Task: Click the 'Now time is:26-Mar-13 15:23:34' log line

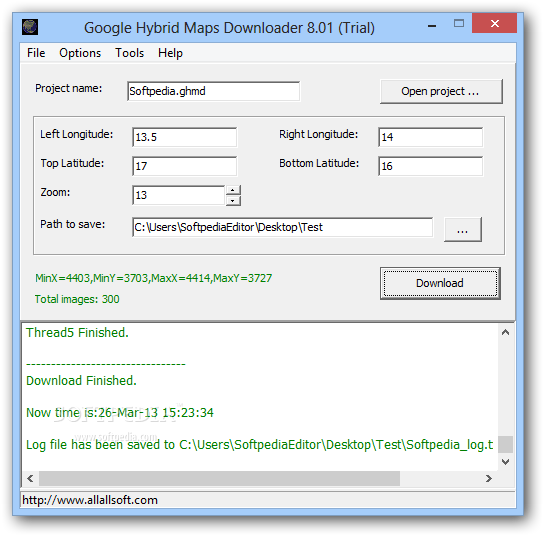Action: (x=120, y=412)
